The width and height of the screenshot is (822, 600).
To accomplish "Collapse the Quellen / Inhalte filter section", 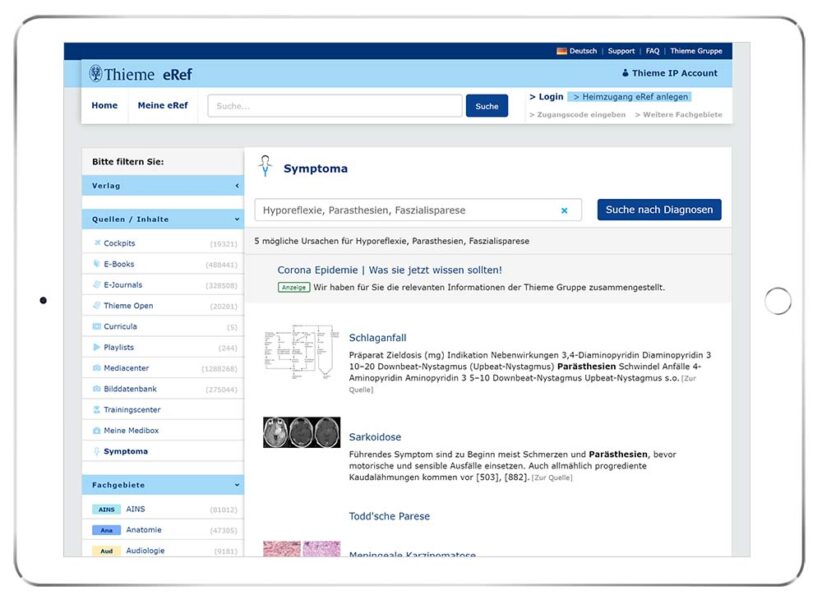I will 163,219.
